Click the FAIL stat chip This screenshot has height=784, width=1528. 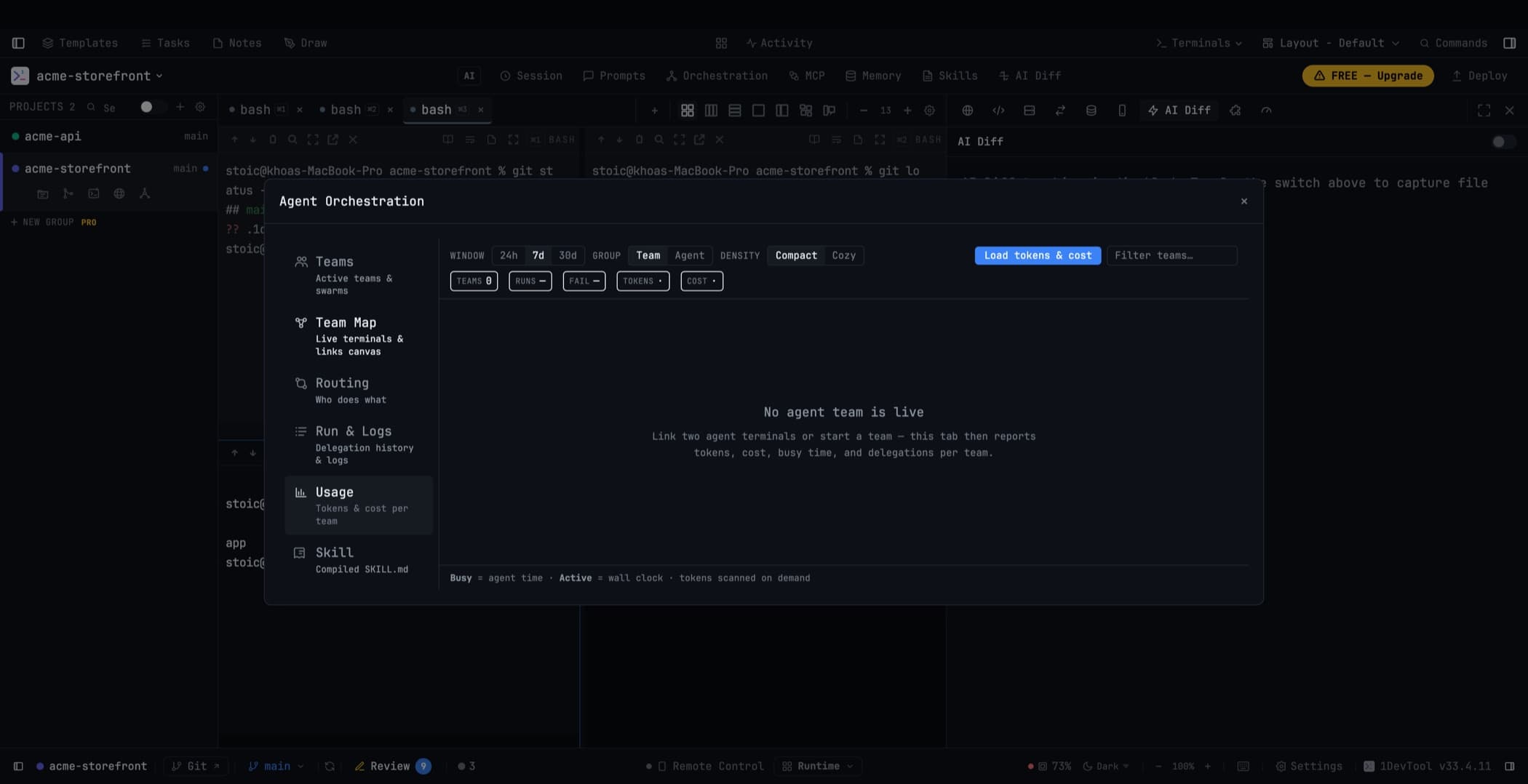pyautogui.click(x=584, y=281)
